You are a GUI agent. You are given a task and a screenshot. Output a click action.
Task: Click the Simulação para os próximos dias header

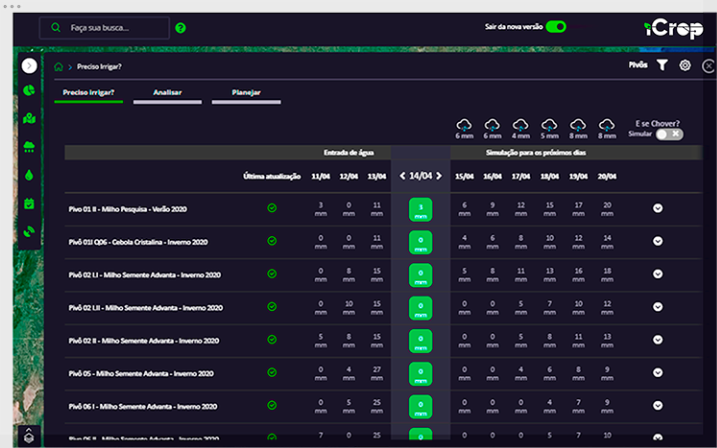536,153
